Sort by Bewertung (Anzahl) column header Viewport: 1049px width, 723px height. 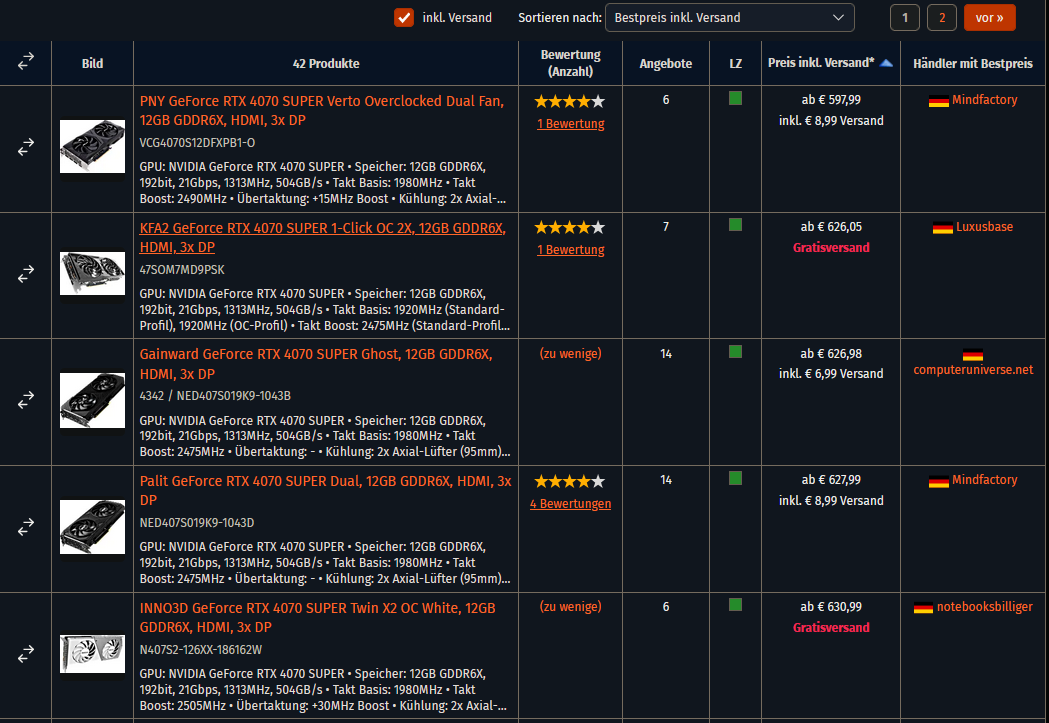[570, 63]
